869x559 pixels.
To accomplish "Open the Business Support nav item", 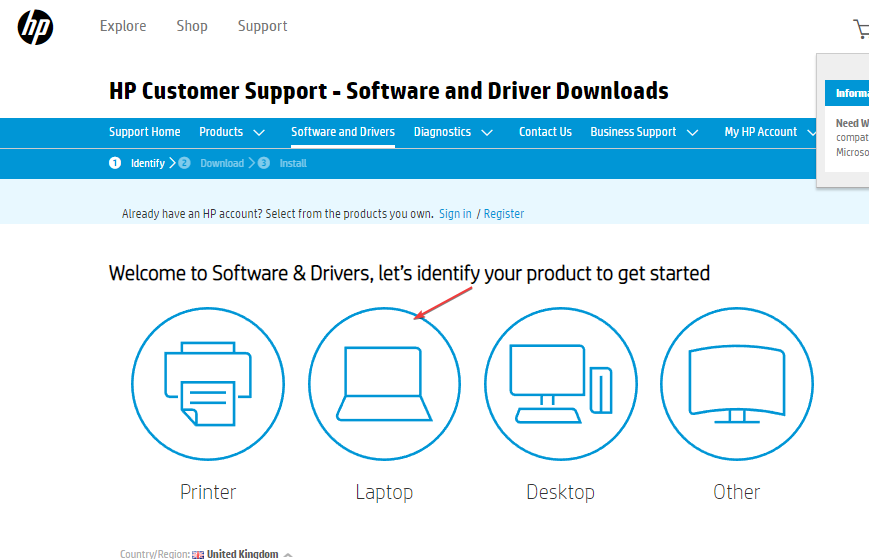I will point(633,132).
